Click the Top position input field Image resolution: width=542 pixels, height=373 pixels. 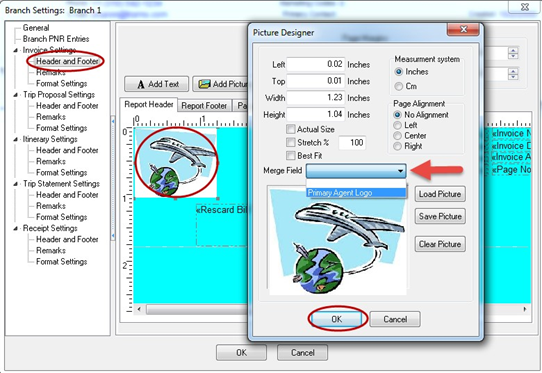(x=316, y=81)
